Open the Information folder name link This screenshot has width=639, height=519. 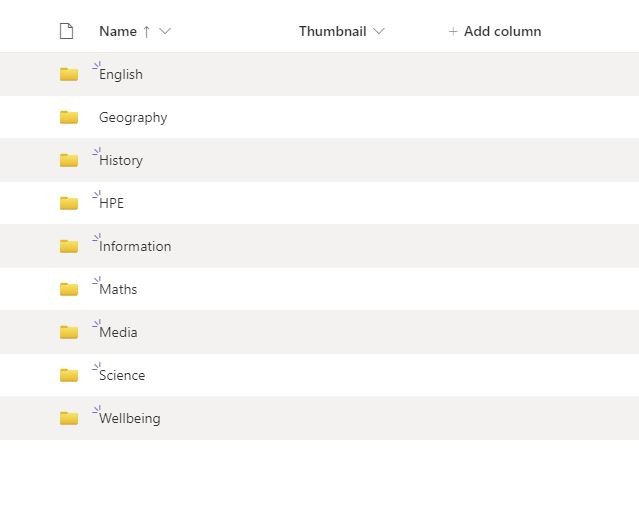coord(135,246)
